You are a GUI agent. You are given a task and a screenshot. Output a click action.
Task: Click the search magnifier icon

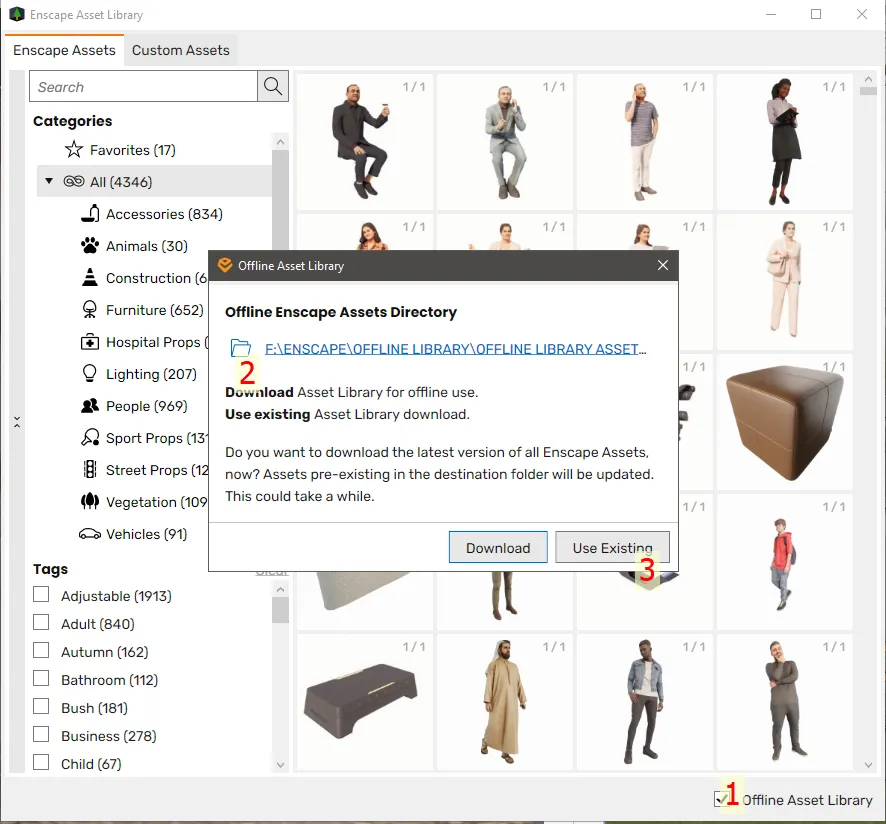(273, 87)
